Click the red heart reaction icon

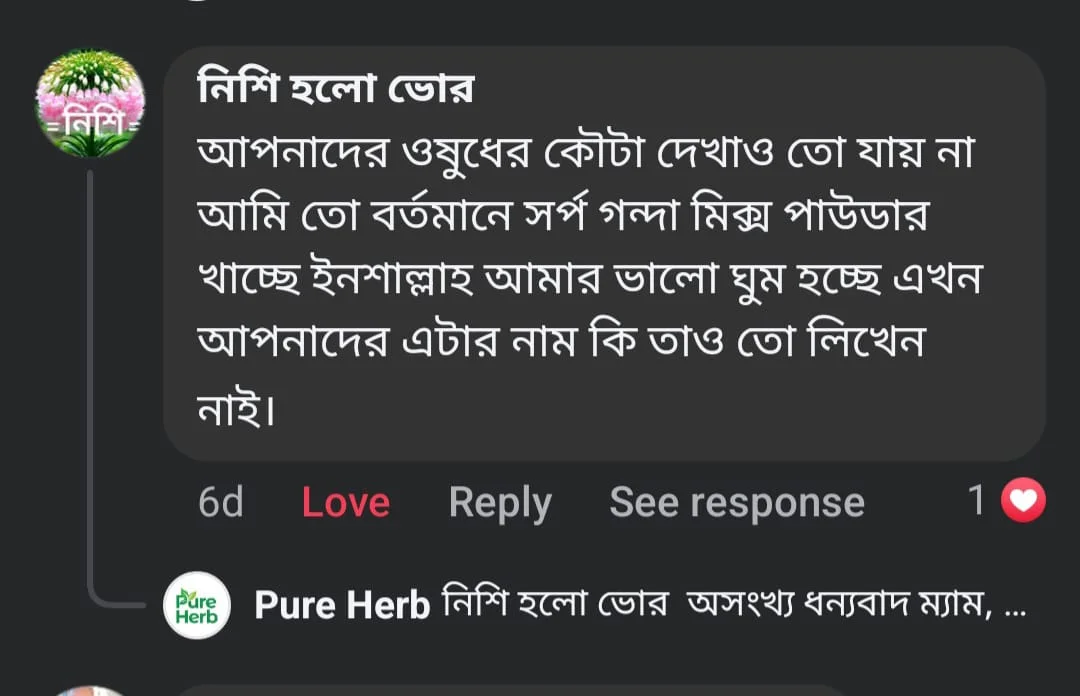[1023, 501]
